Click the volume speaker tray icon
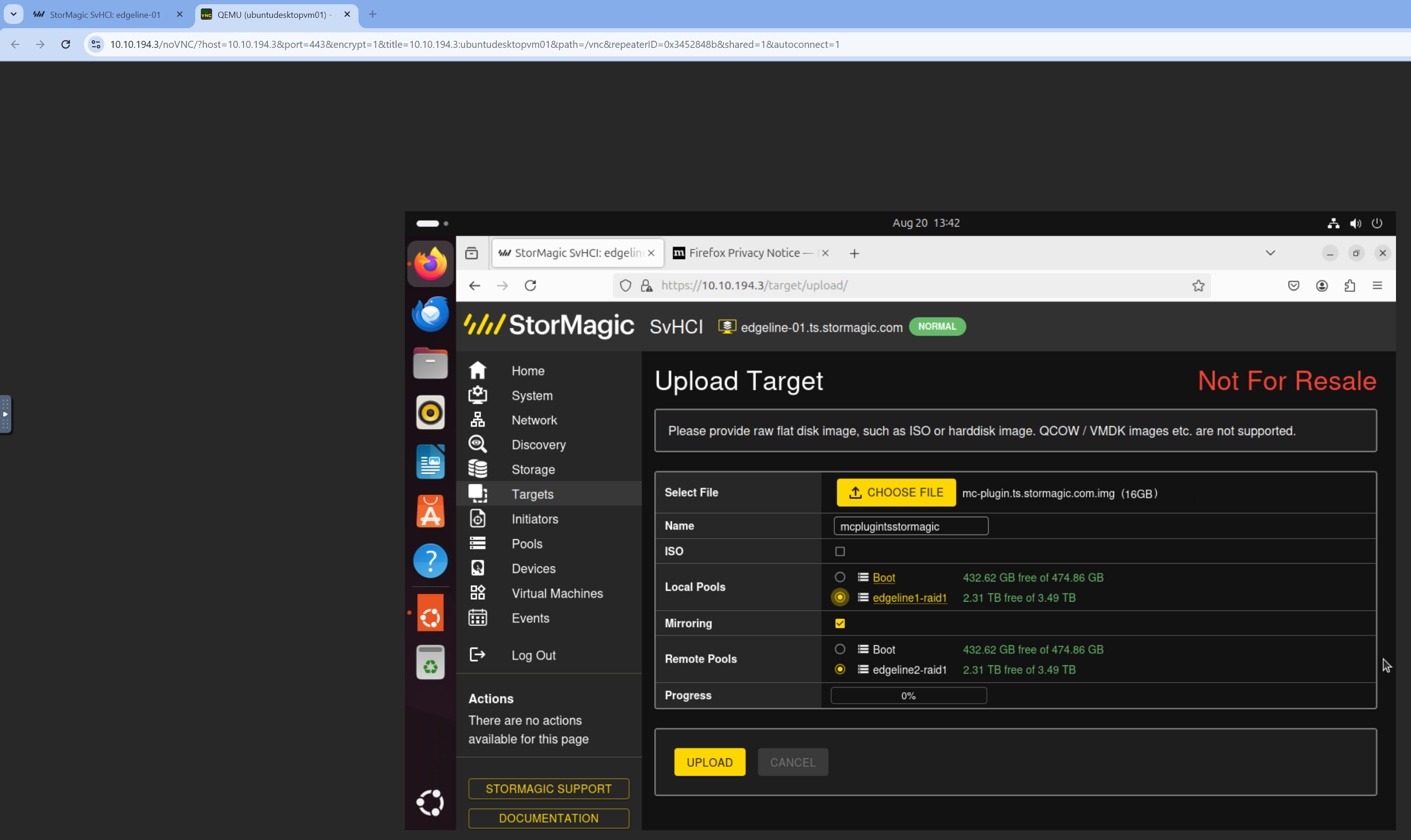The width and height of the screenshot is (1411, 840). click(x=1356, y=223)
